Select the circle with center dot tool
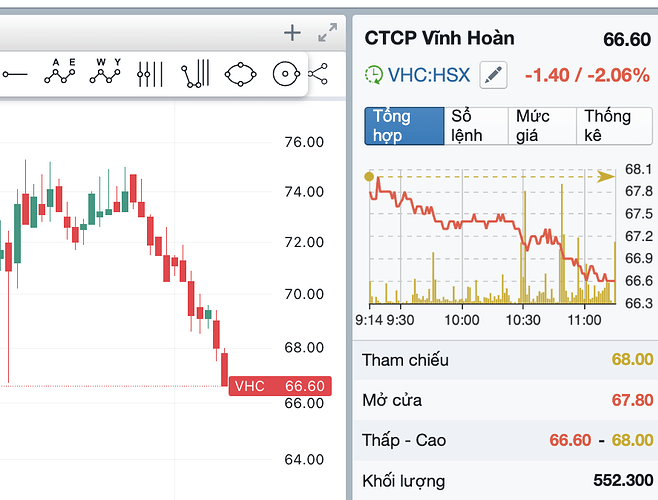Screen dimensions: 658x500 [x=286, y=73]
